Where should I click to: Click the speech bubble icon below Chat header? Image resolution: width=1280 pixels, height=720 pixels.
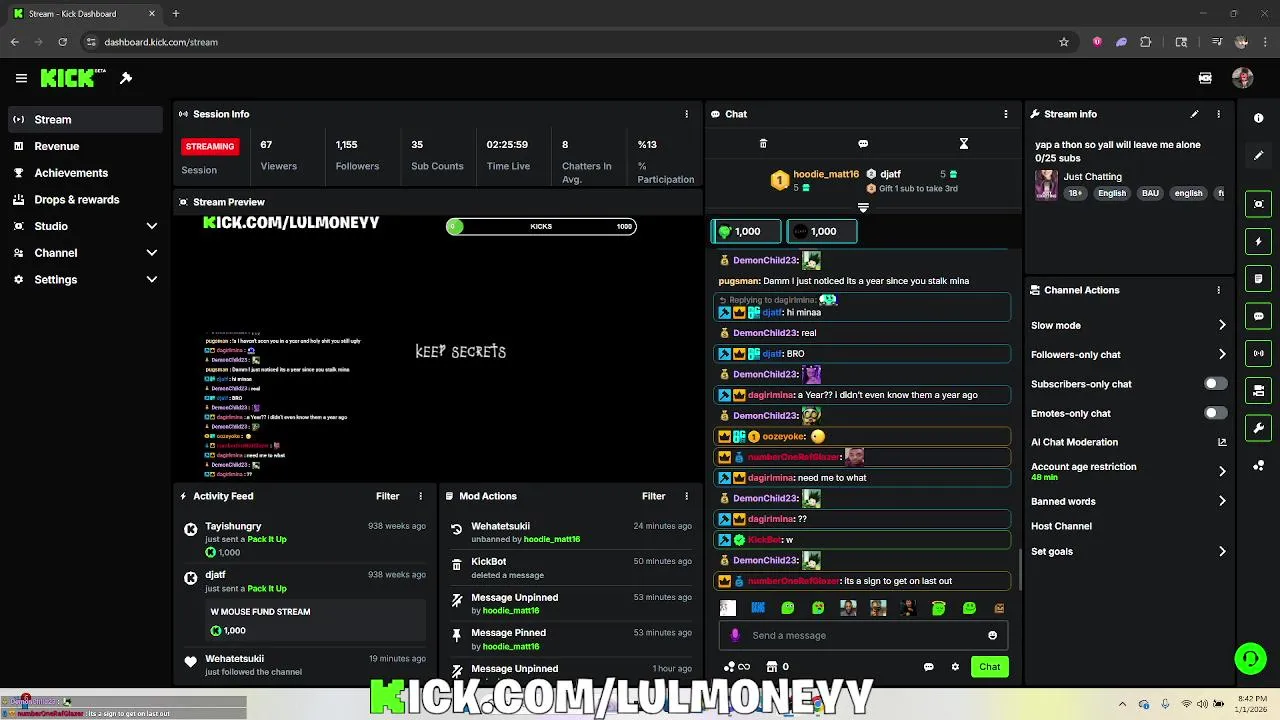(x=863, y=144)
